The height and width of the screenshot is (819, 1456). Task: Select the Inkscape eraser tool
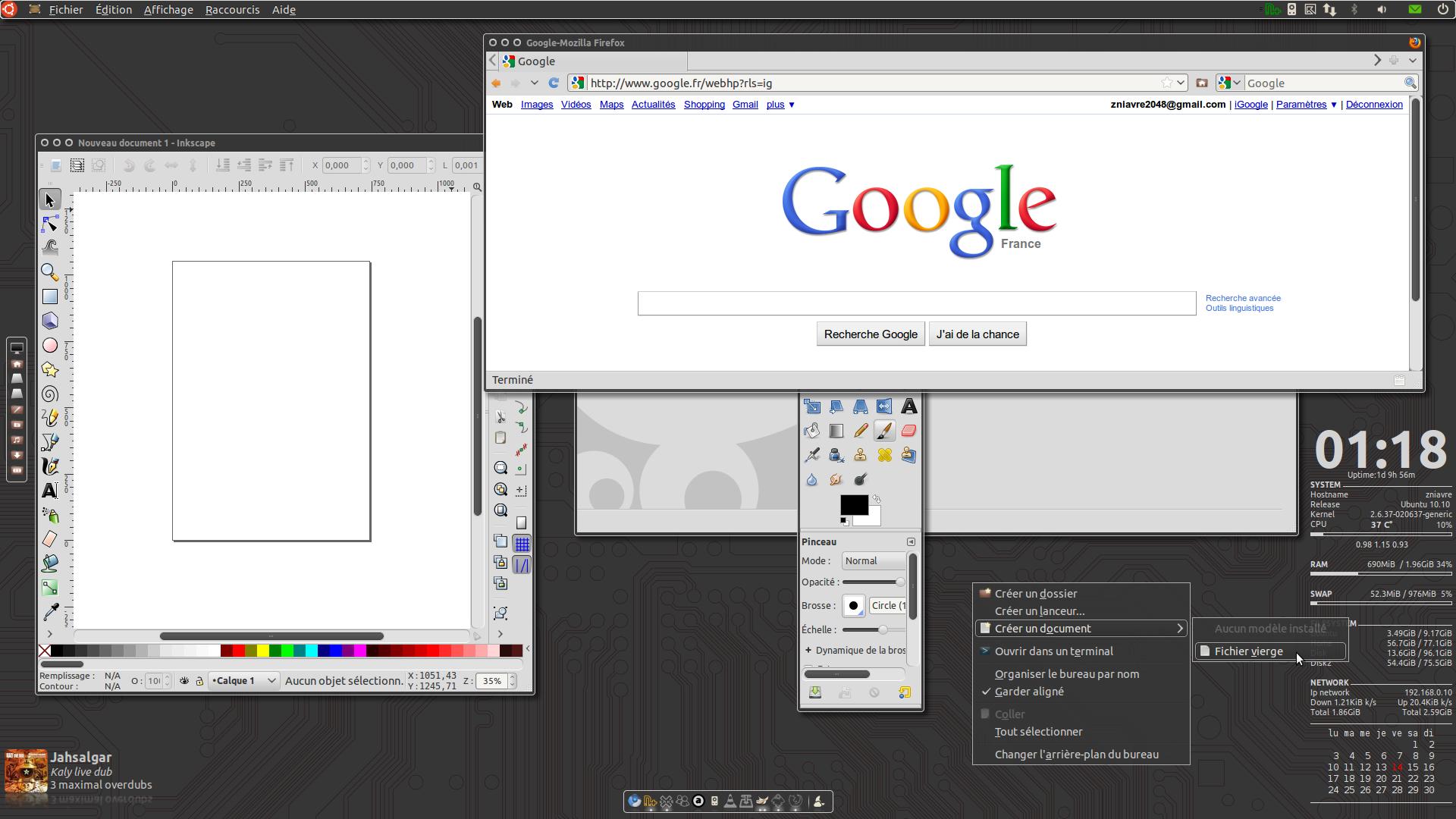(x=50, y=539)
